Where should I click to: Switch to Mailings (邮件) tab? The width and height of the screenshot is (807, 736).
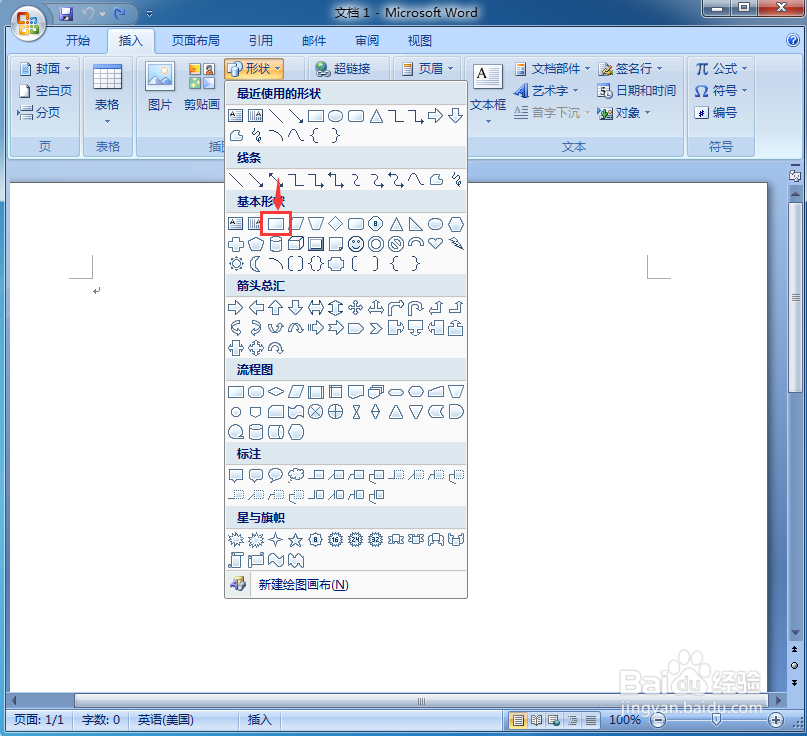[x=314, y=41]
